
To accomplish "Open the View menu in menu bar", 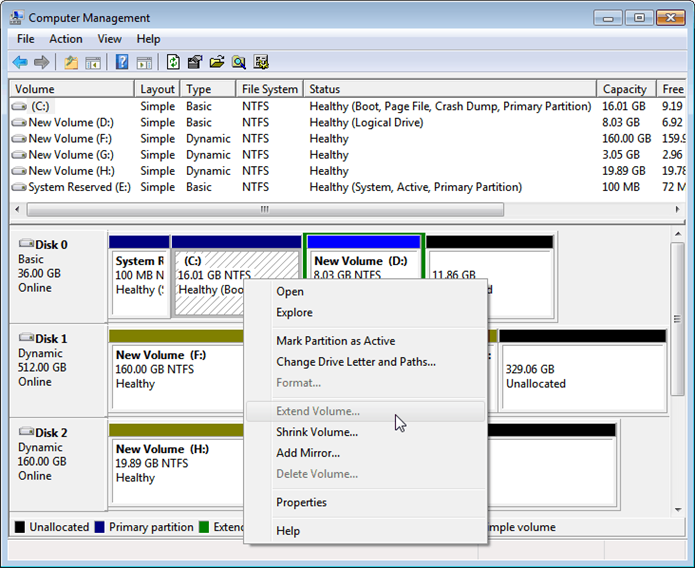I will click(110, 39).
